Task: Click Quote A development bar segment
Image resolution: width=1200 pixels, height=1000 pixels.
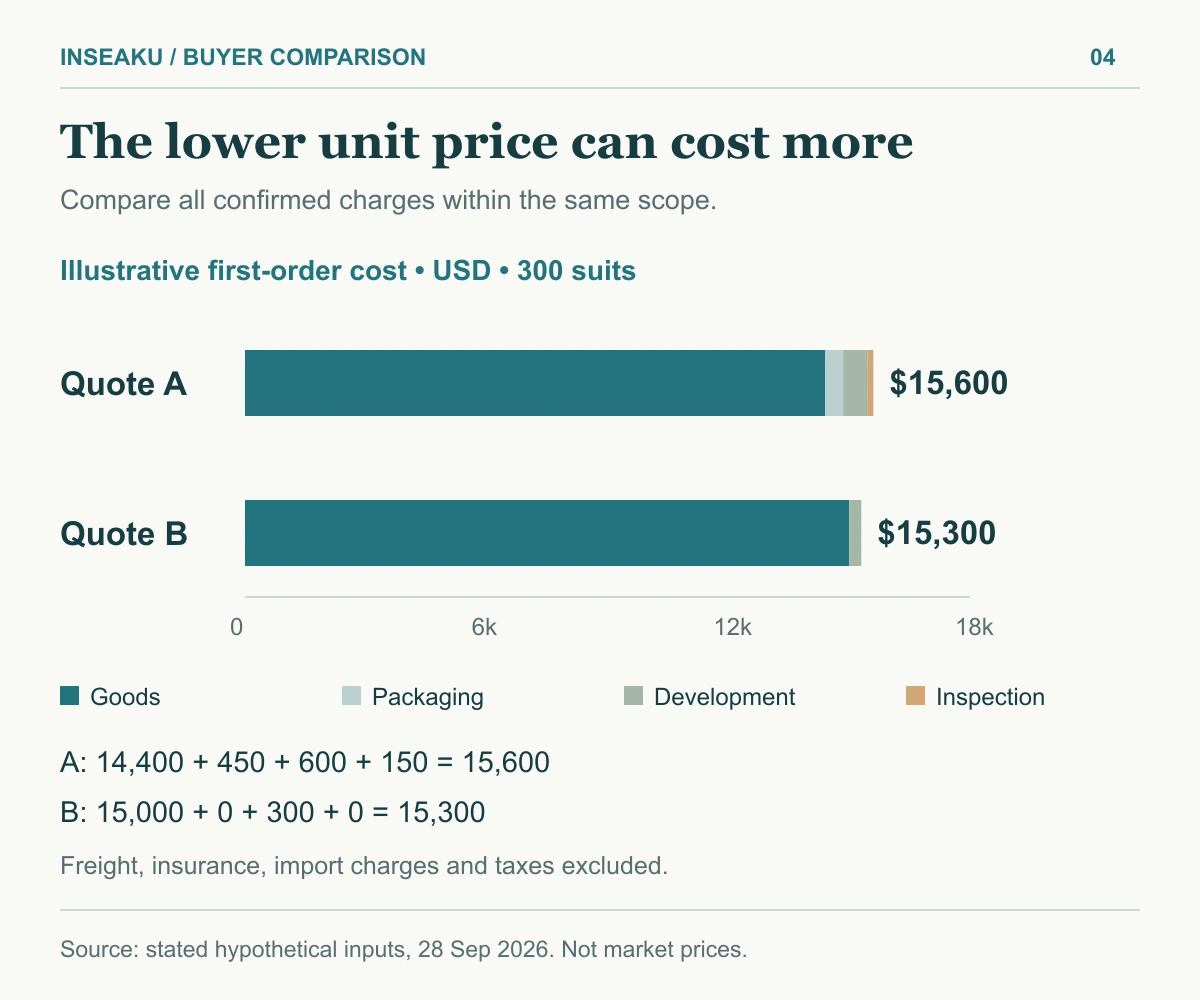Action: 855,383
